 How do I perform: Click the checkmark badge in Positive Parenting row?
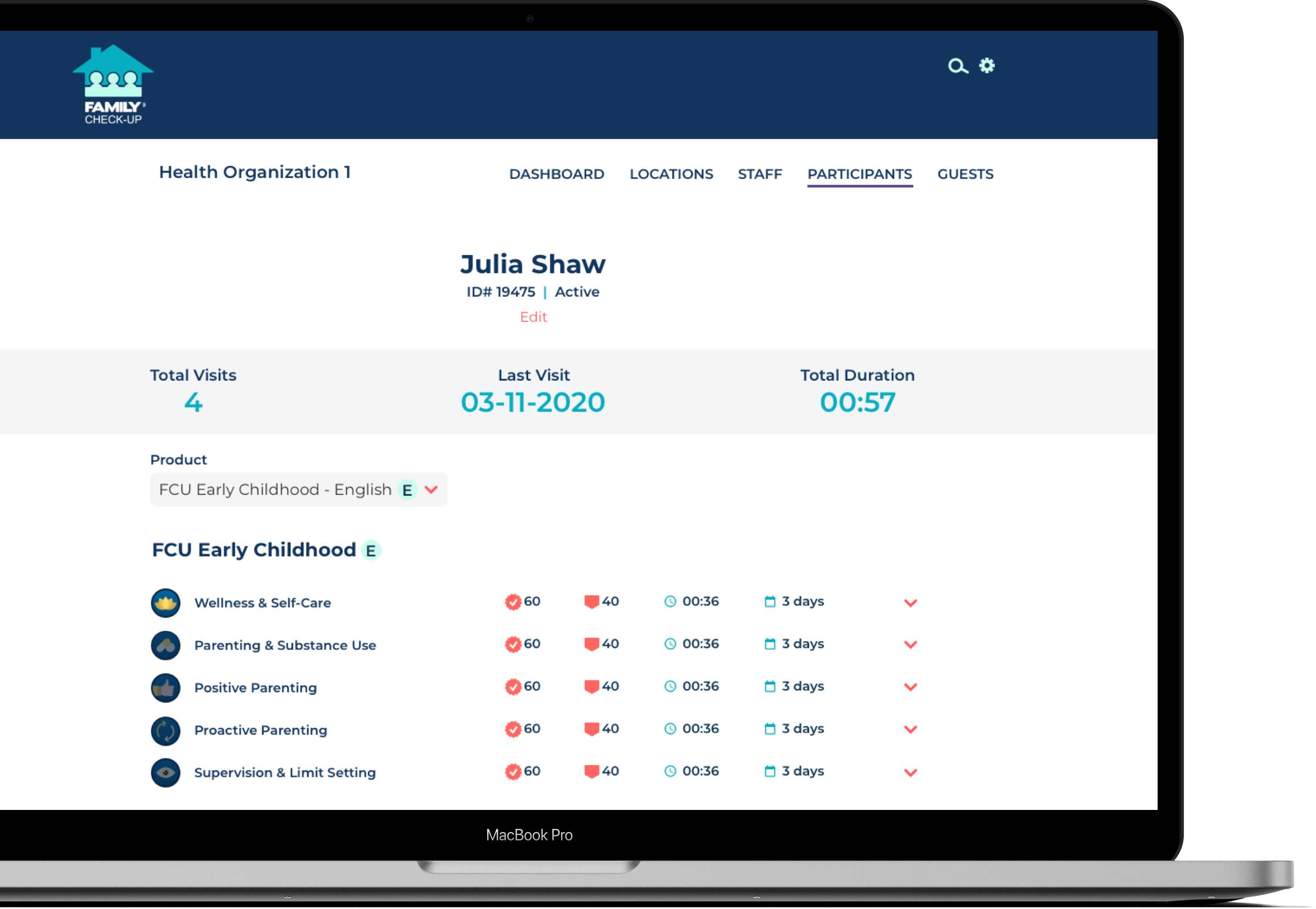click(513, 687)
